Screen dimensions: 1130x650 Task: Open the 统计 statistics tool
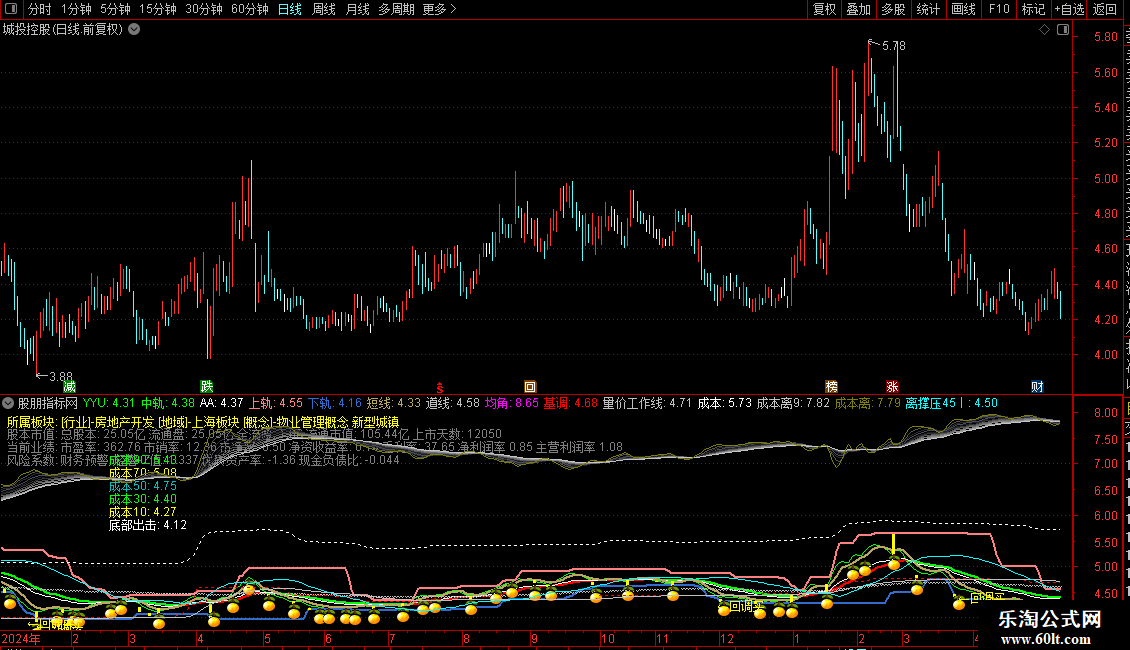[928, 9]
